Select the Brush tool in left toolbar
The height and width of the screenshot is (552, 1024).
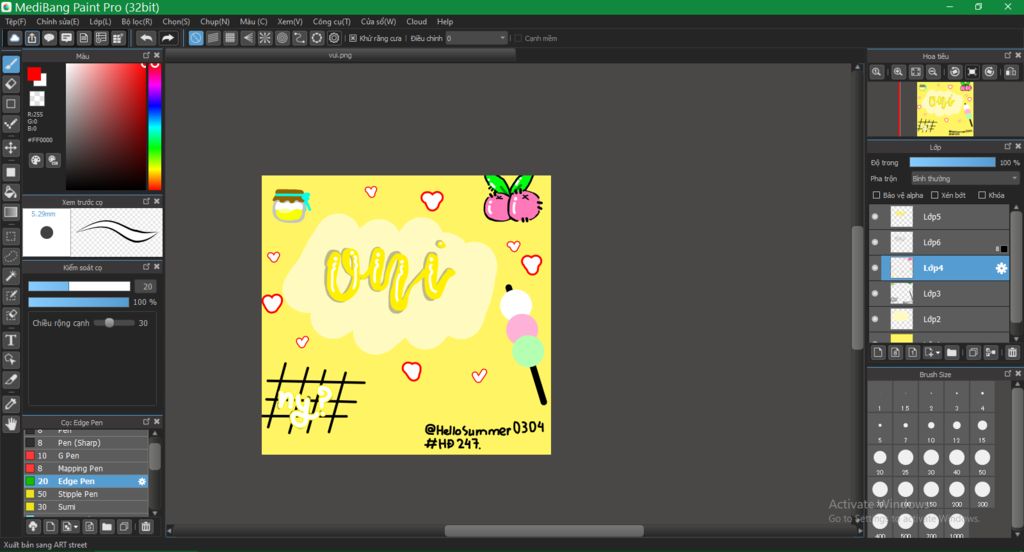[x=11, y=64]
